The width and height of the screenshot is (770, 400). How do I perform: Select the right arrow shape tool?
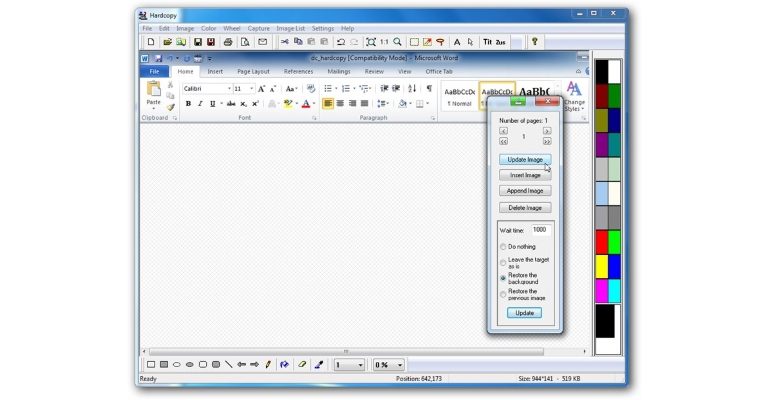254,365
